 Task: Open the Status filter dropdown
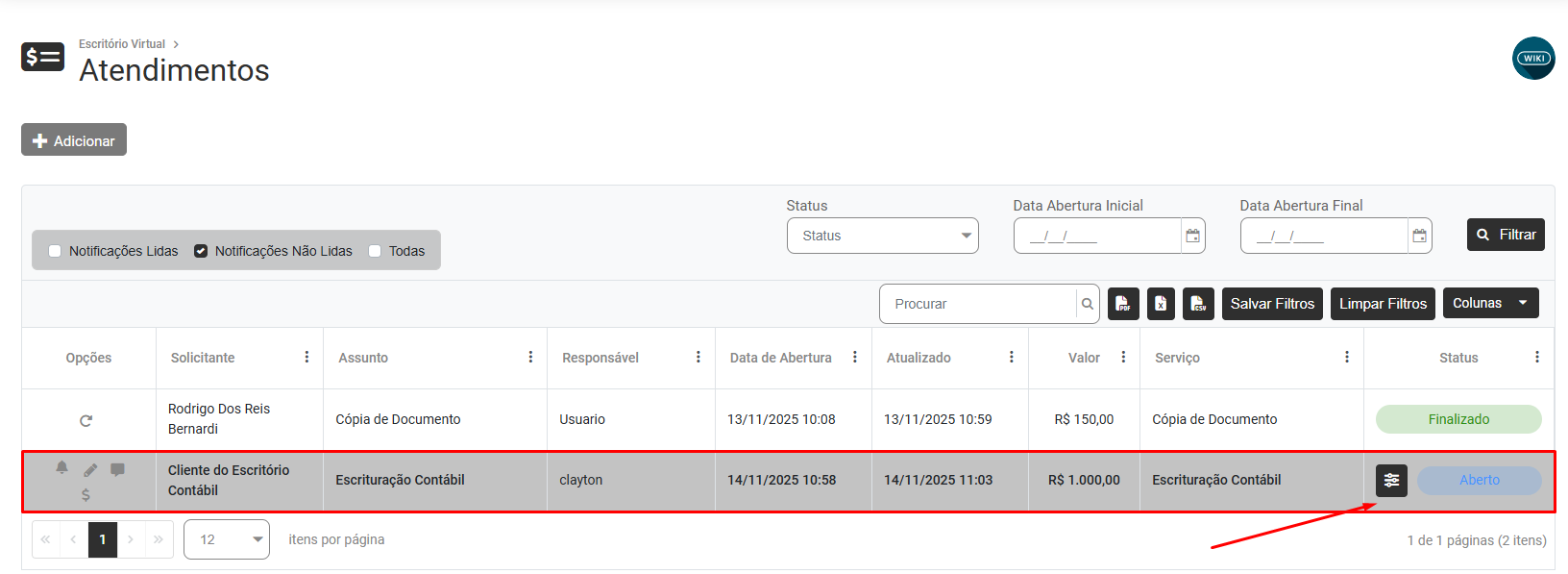tap(882, 236)
